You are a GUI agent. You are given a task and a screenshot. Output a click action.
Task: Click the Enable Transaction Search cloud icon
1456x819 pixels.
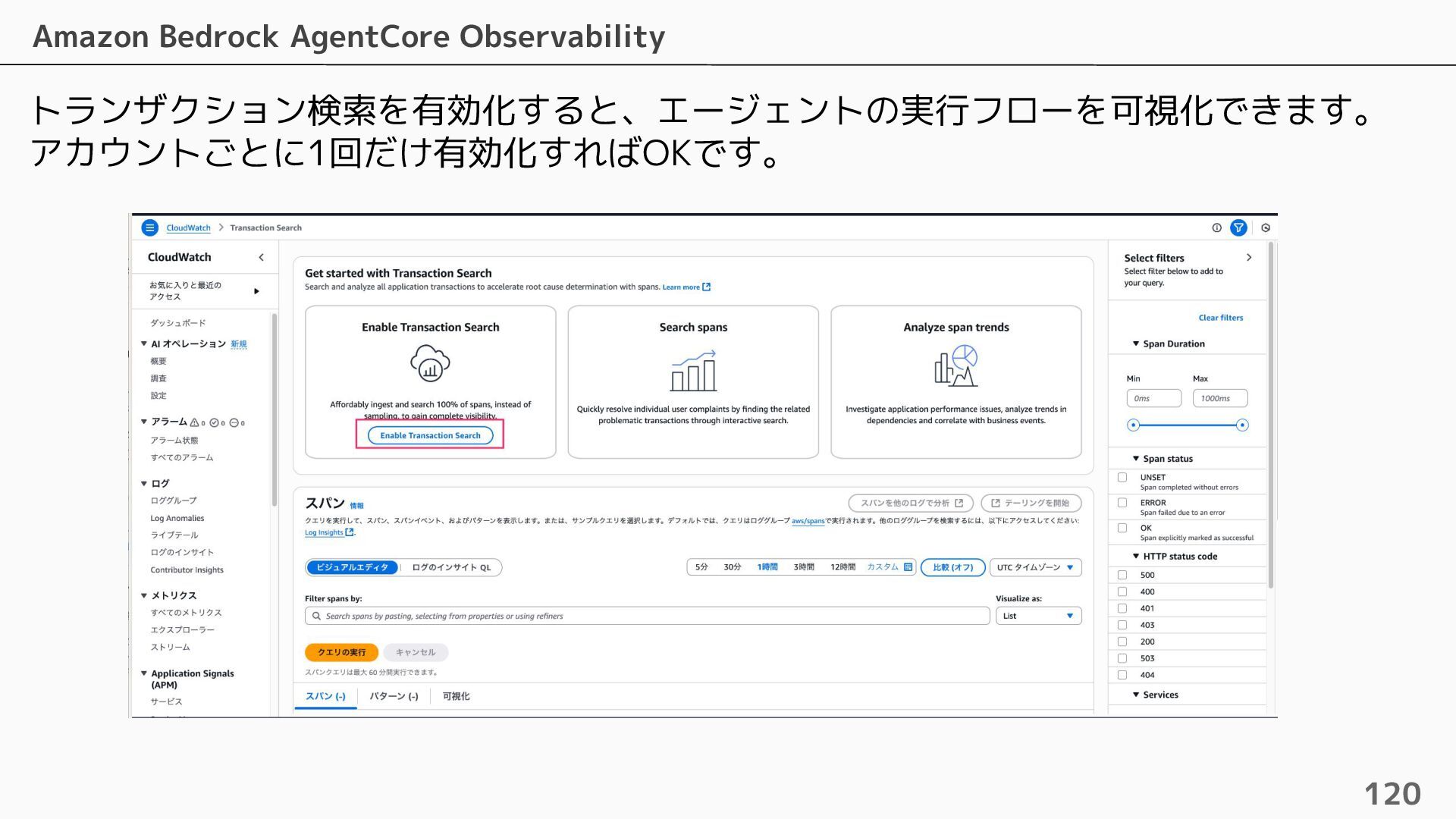tap(430, 363)
